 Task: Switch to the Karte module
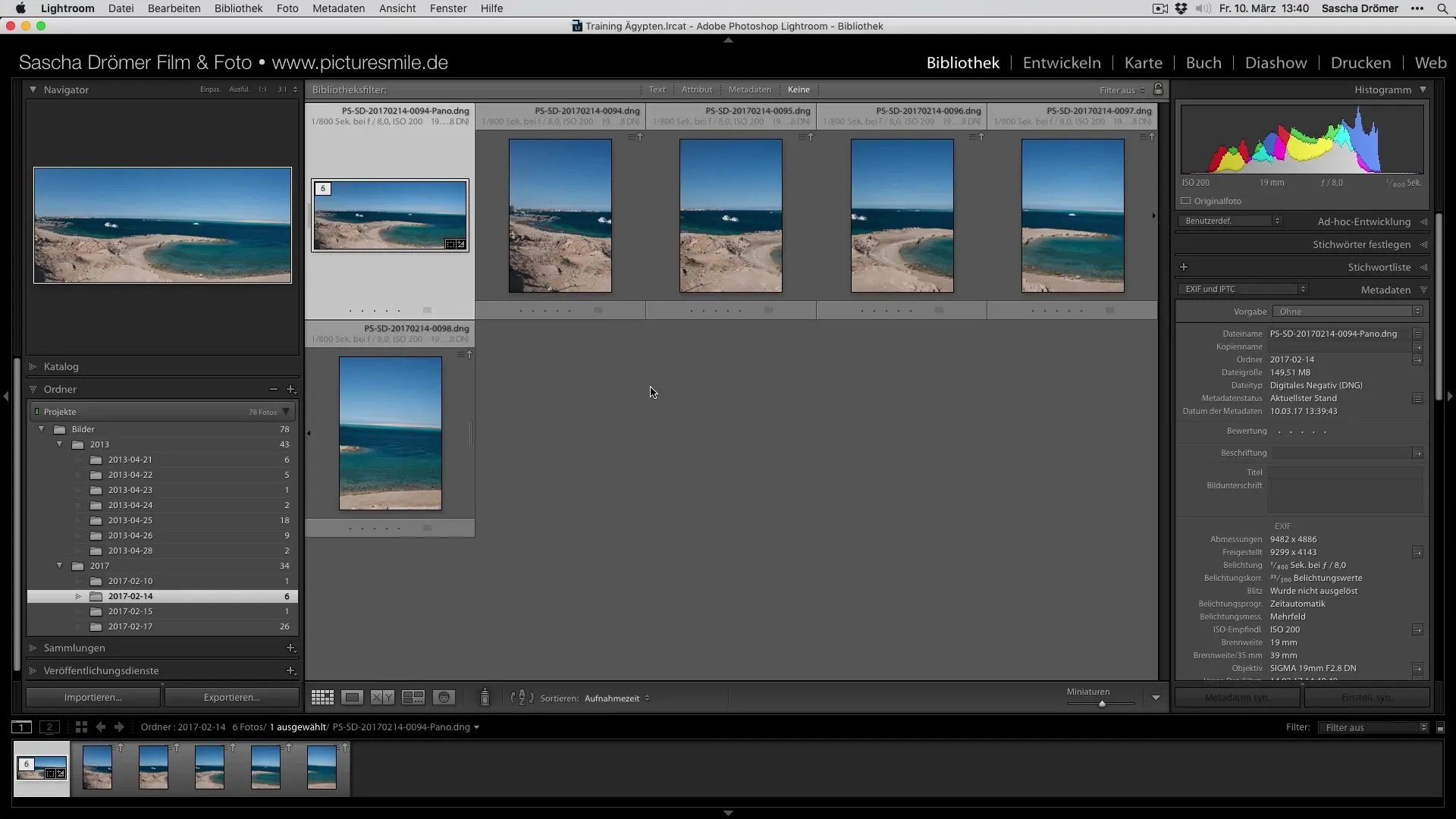pos(1143,62)
